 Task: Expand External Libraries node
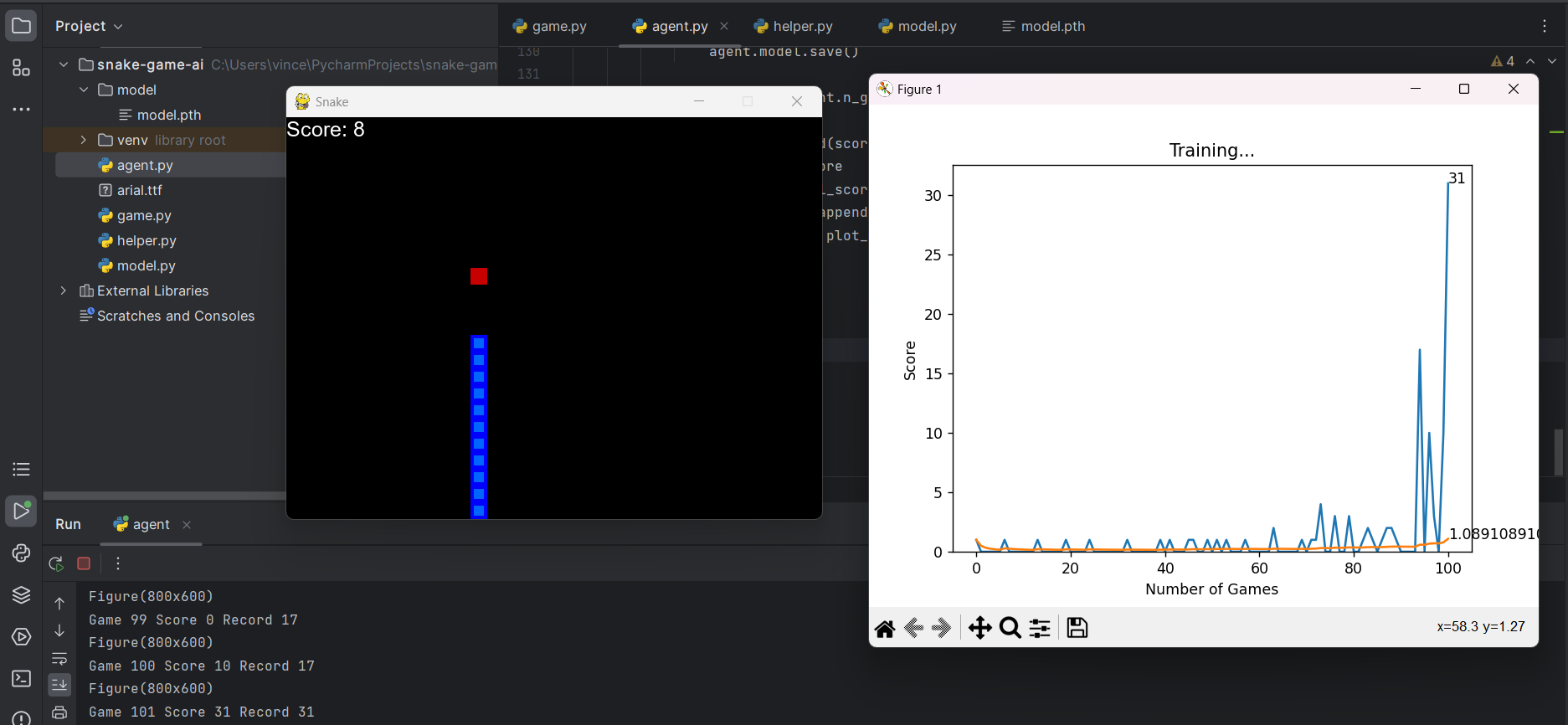(64, 291)
